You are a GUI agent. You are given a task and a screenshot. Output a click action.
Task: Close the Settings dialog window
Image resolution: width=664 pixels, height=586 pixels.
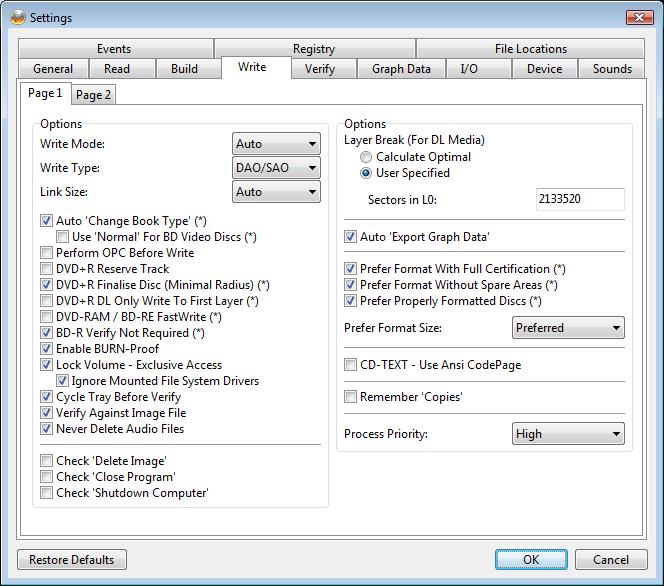[640, 17]
